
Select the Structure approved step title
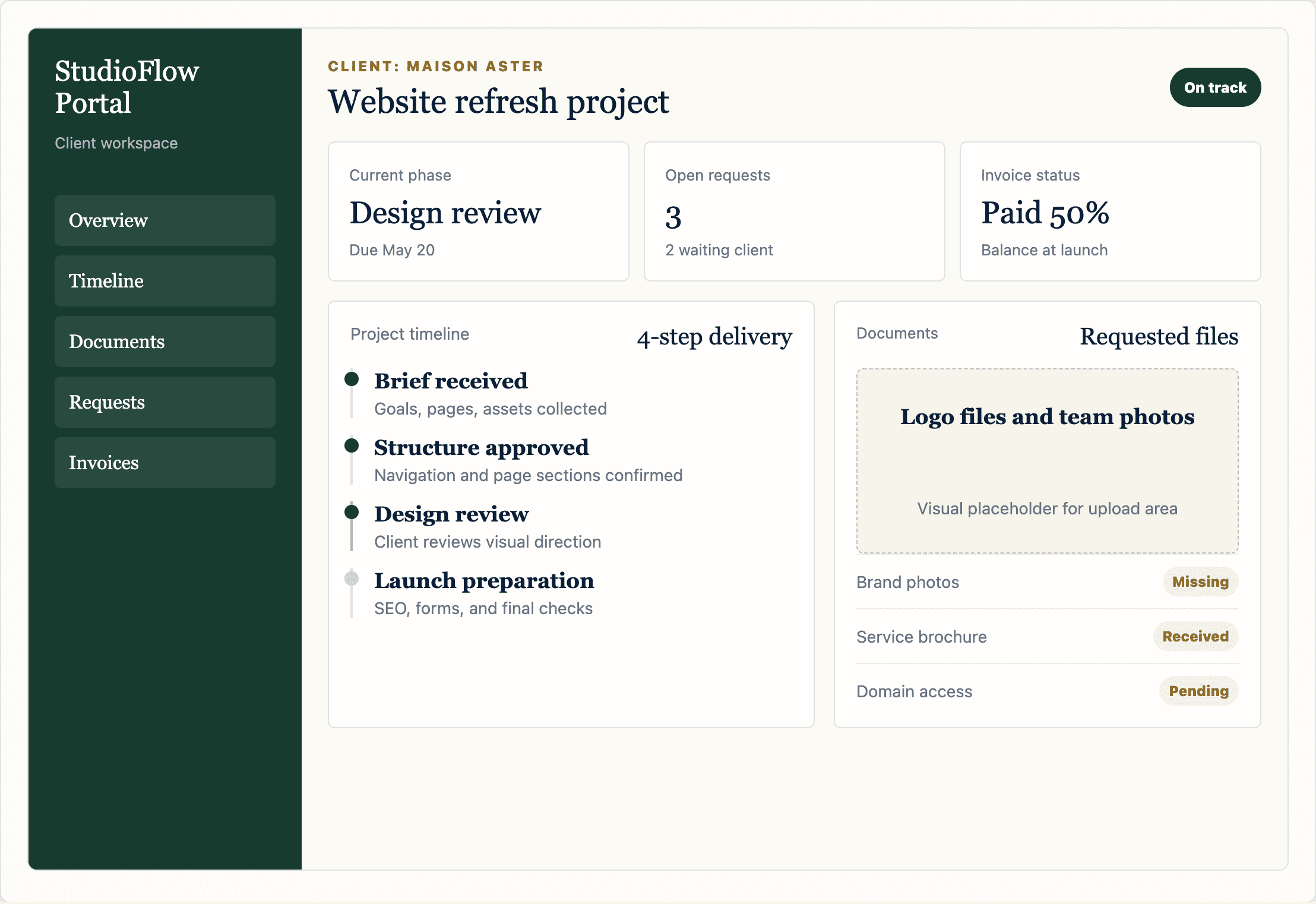pyautogui.click(x=482, y=447)
